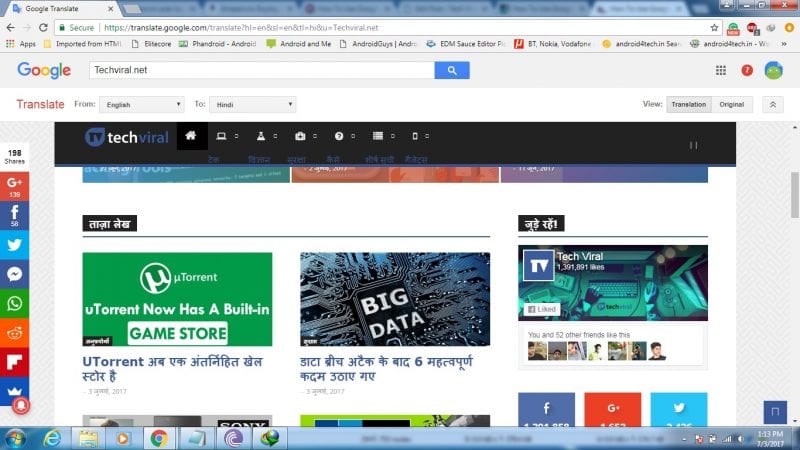The image size is (800, 450).
Task: Expand the how-to menu dropdown arrow
Action: click(x=353, y=136)
